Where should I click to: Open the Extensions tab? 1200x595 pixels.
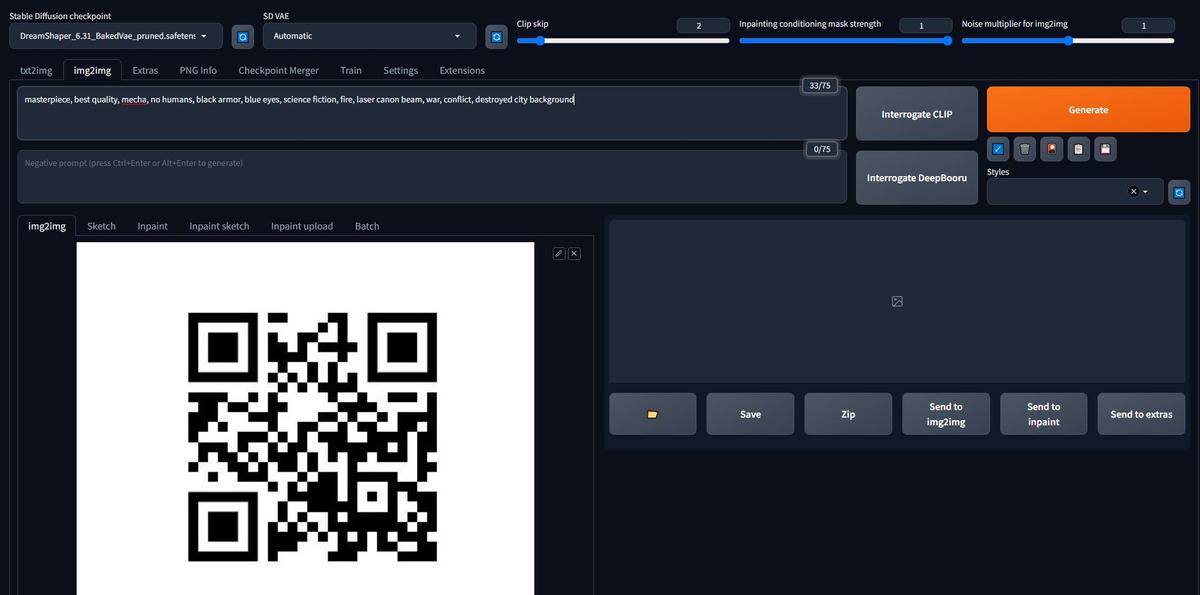click(x=461, y=70)
